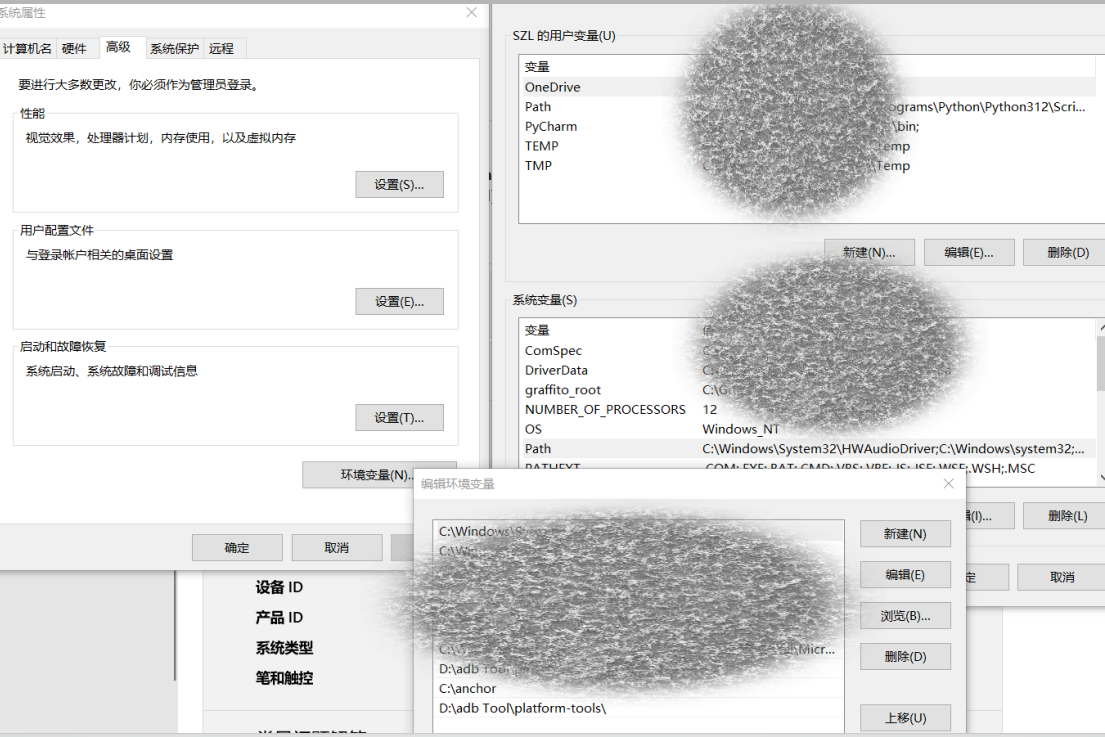Select ComSpec system variable row
The width and height of the screenshot is (1105, 737).
click(x=808, y=350)
